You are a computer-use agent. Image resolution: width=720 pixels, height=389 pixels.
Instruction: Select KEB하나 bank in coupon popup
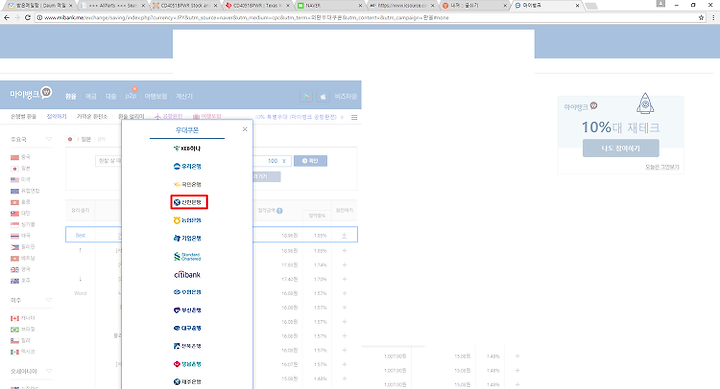point(187,148)
